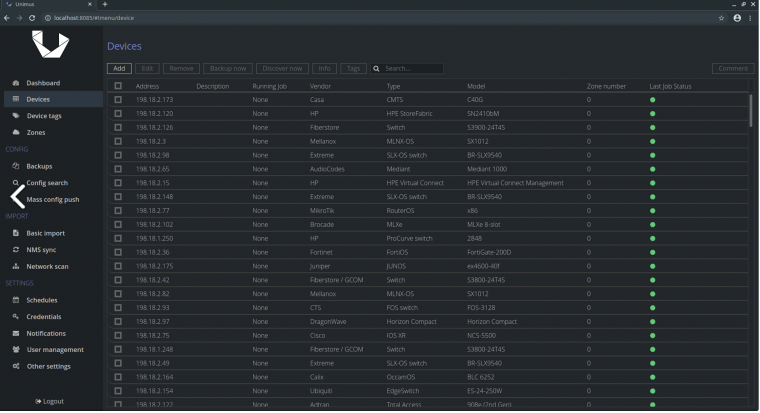Tick the checkbox for 198.18.2.65
Image resolution: width=760 pixels, height=413 pixels.
pos(118,169)
